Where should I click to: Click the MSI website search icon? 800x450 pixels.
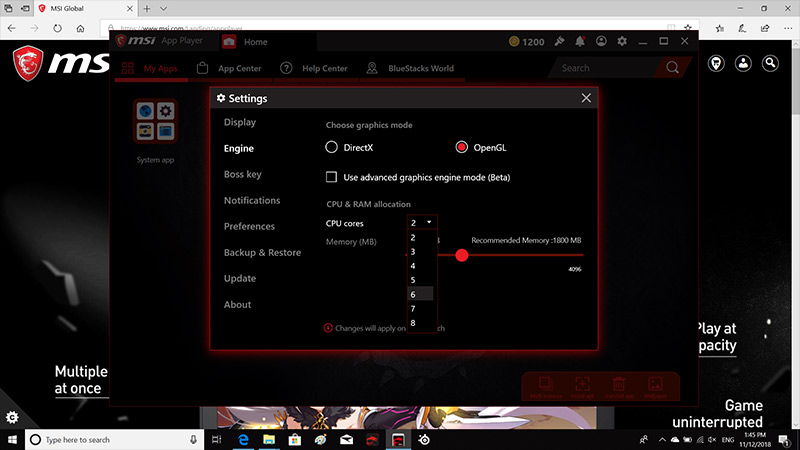770,63
